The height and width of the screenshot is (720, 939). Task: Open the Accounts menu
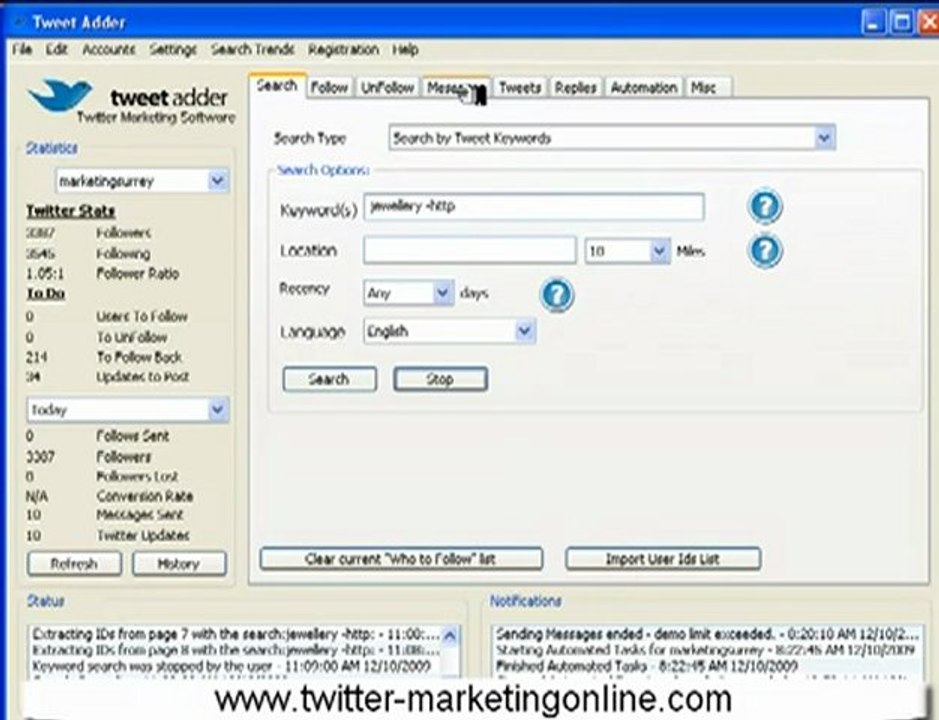[109, 49]
